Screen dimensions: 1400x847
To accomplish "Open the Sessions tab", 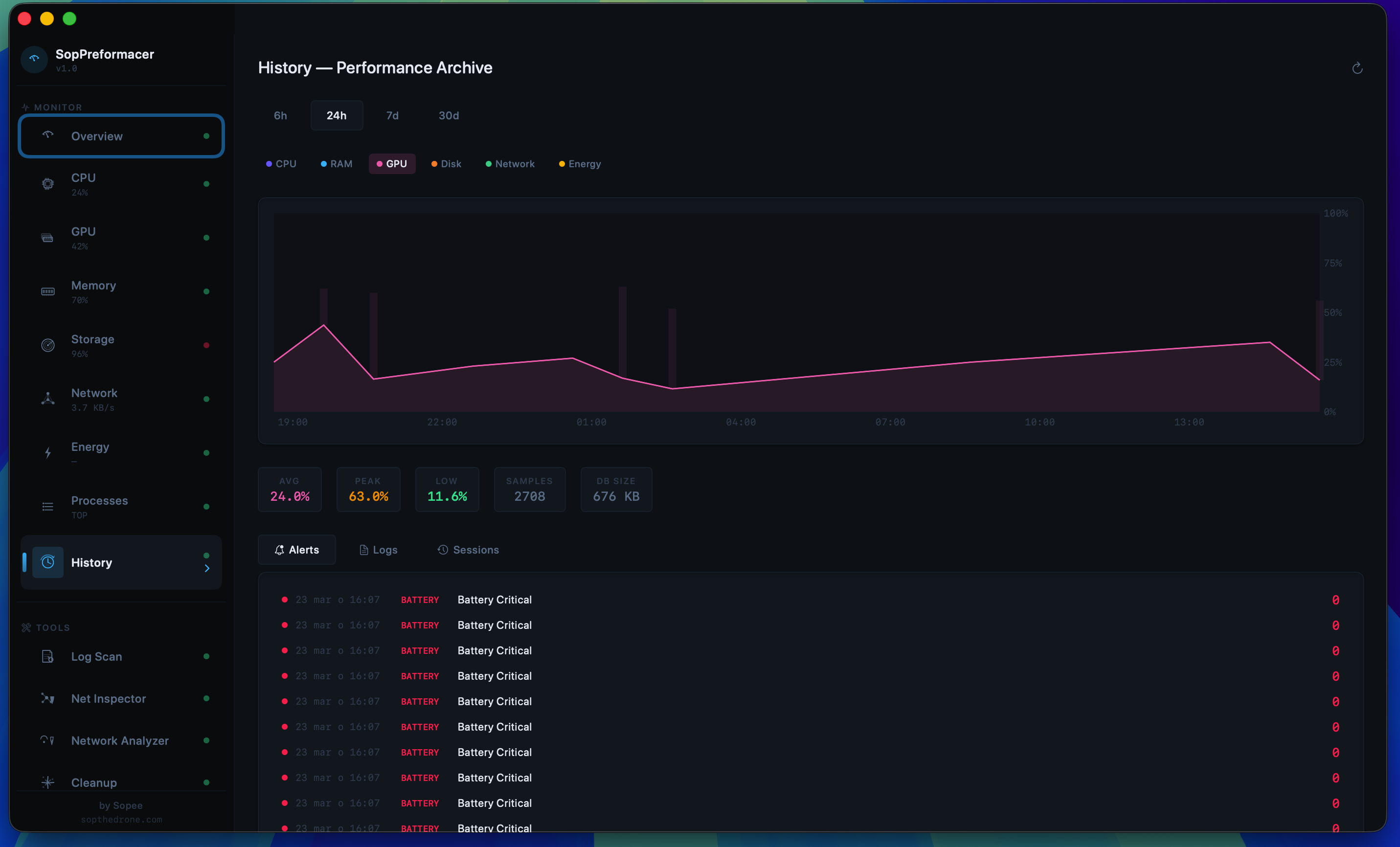I will tap(468, 549).
